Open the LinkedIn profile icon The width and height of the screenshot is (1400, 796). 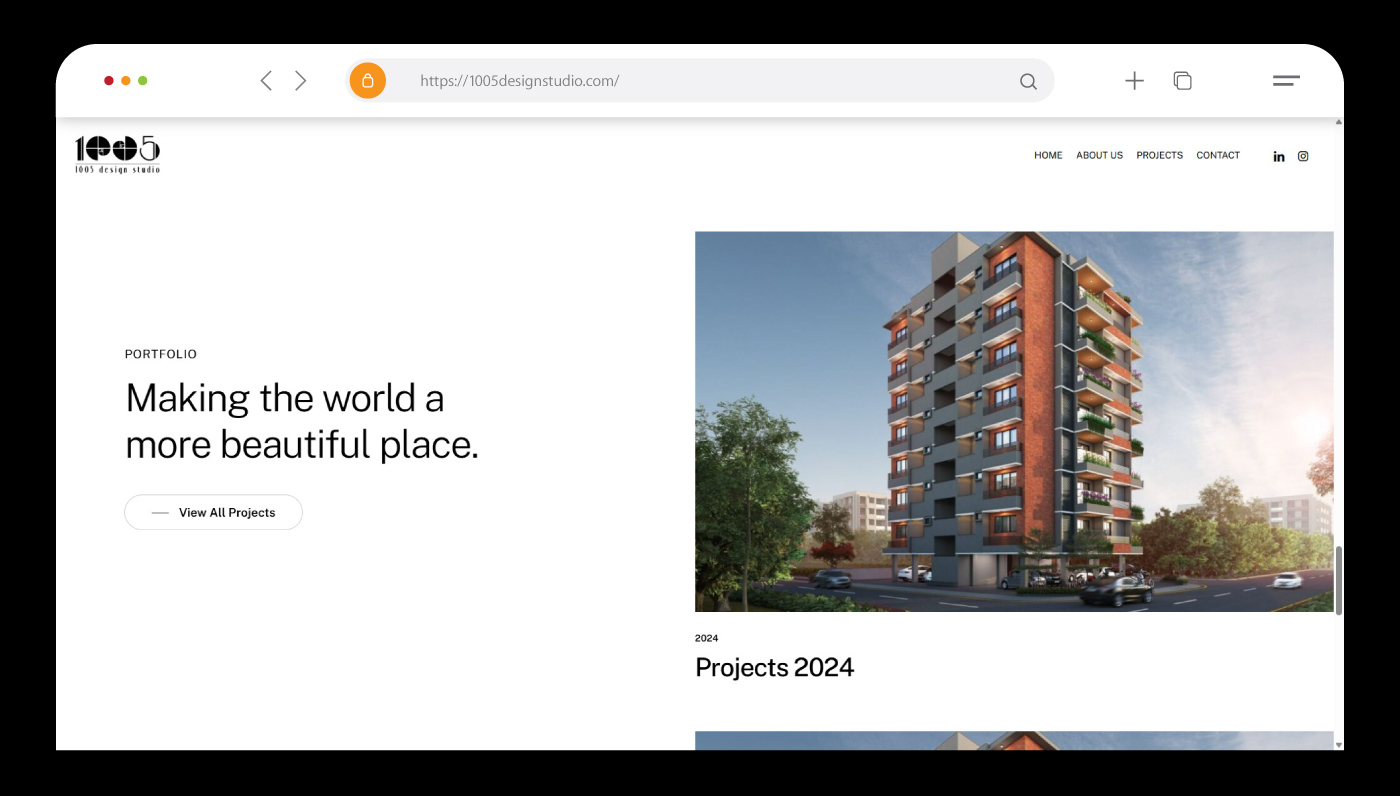coord(1278,156)
